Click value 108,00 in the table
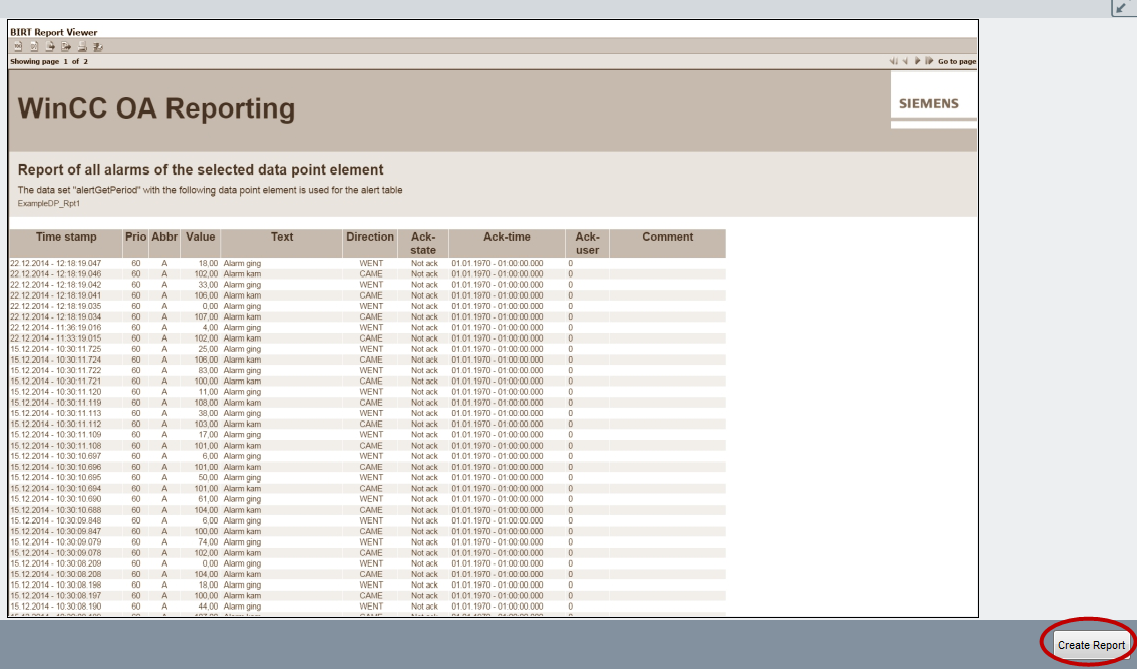 click(206, 402)
